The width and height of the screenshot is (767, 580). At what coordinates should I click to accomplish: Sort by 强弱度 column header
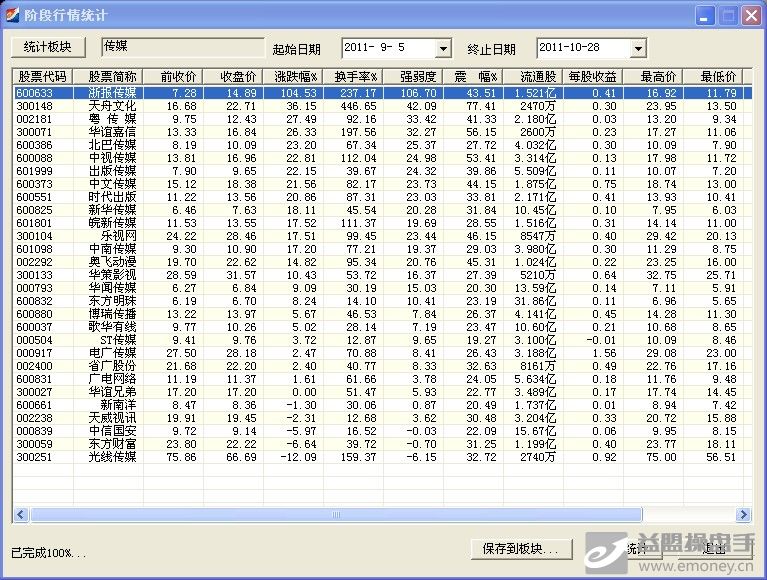tap(413, 77)
